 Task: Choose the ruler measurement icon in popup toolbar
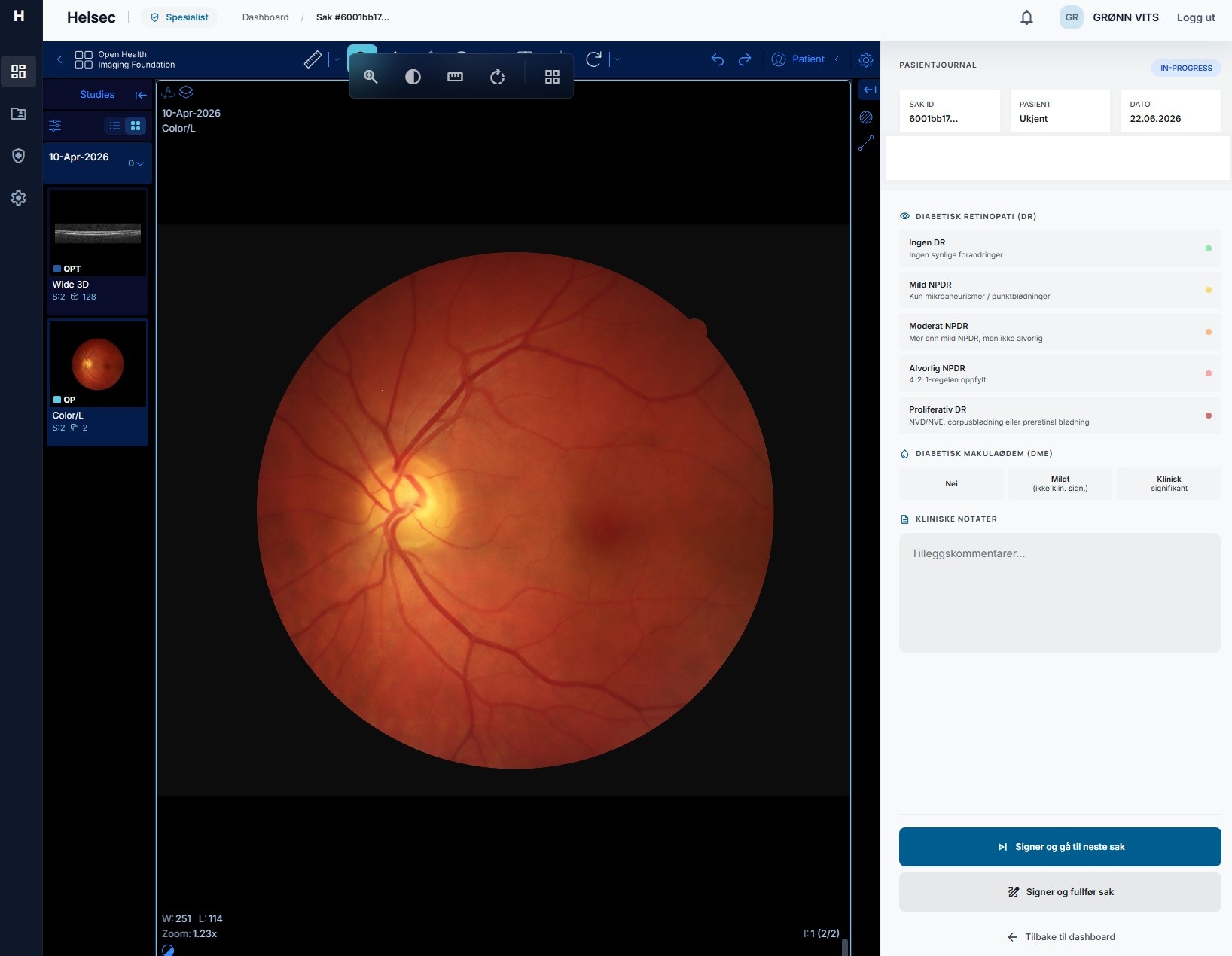point(455,77)
